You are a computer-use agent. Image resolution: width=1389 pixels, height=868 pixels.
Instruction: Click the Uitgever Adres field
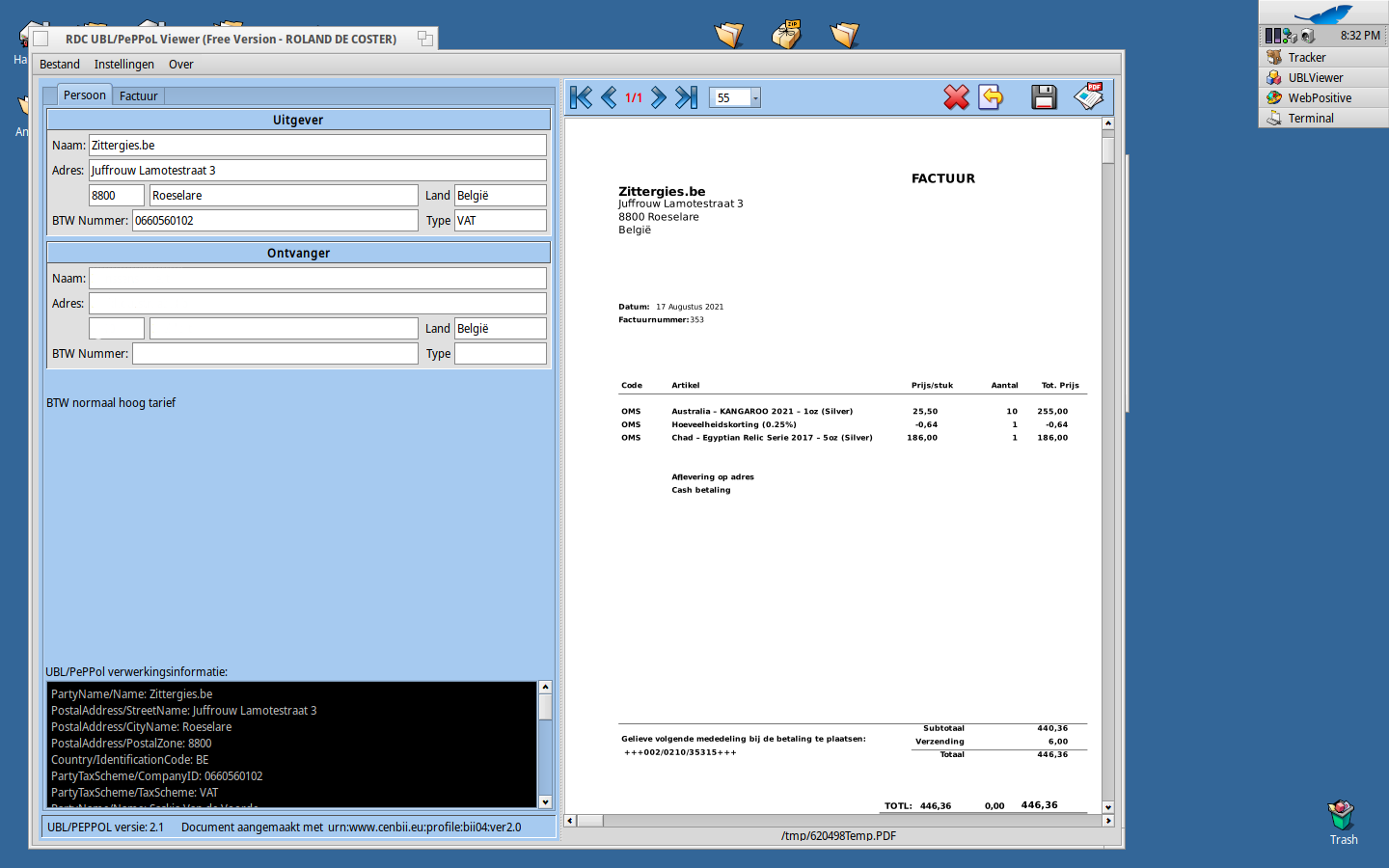[317, 171]
